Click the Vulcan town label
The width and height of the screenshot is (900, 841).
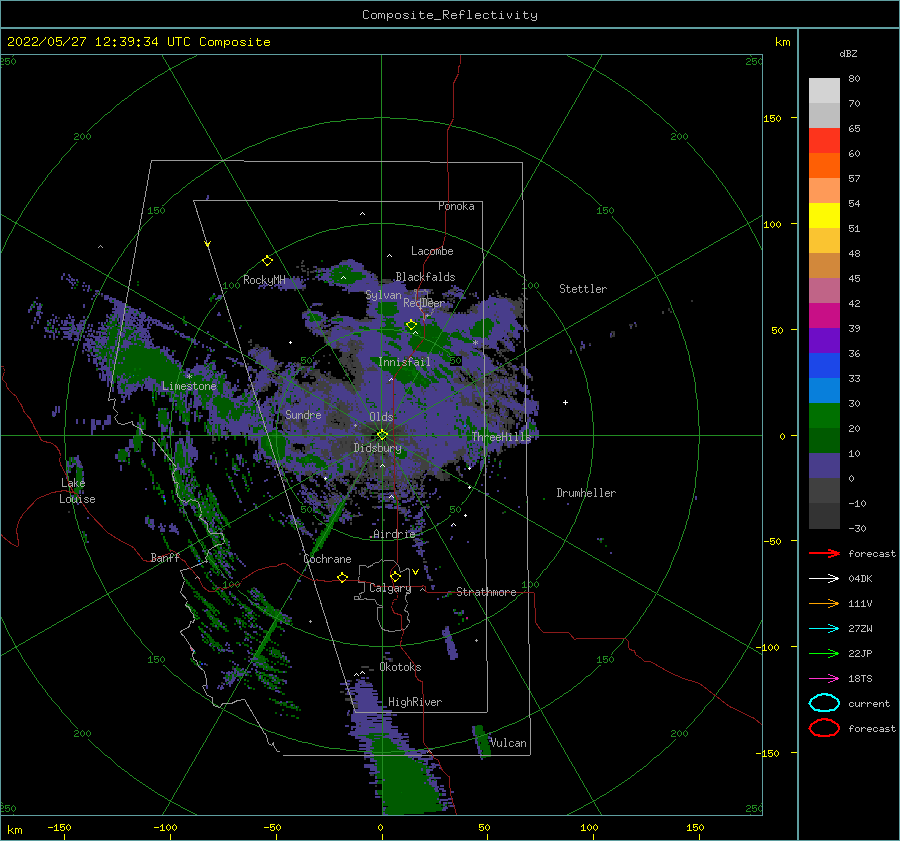(508, 743)
